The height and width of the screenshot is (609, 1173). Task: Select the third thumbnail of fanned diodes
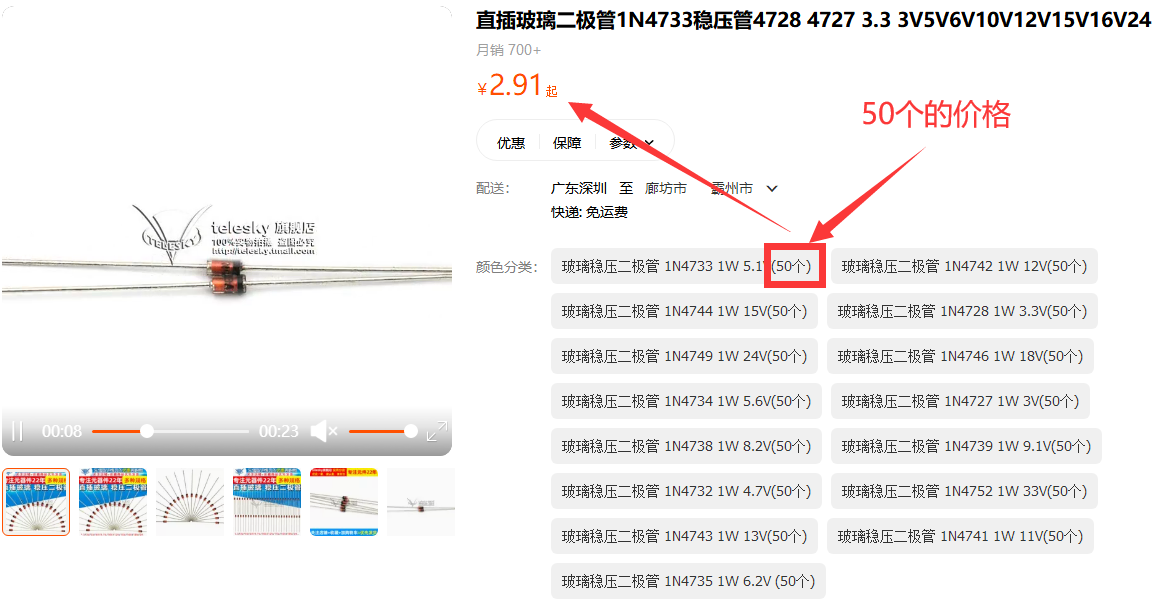point(190,502)
